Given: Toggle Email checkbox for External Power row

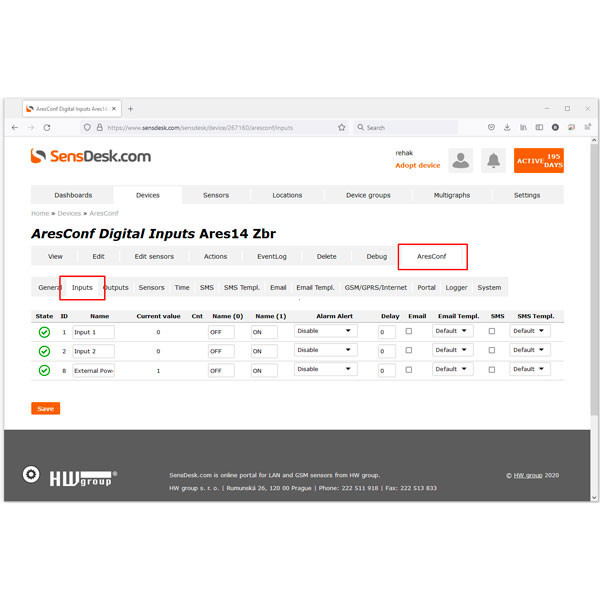Looking at the screenshot, I should (409, 369).
